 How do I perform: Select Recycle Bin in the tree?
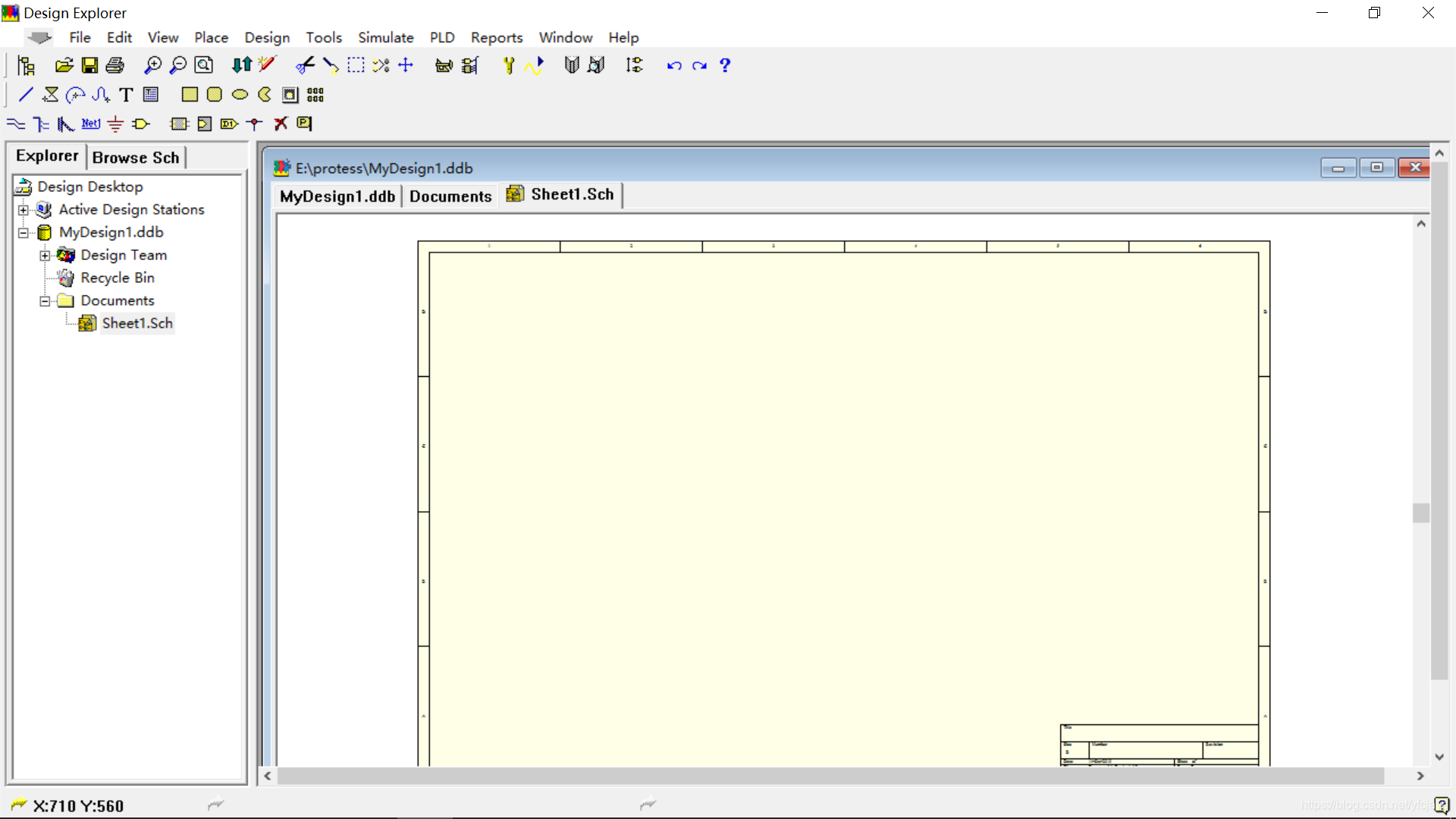(x=118, y=278)
